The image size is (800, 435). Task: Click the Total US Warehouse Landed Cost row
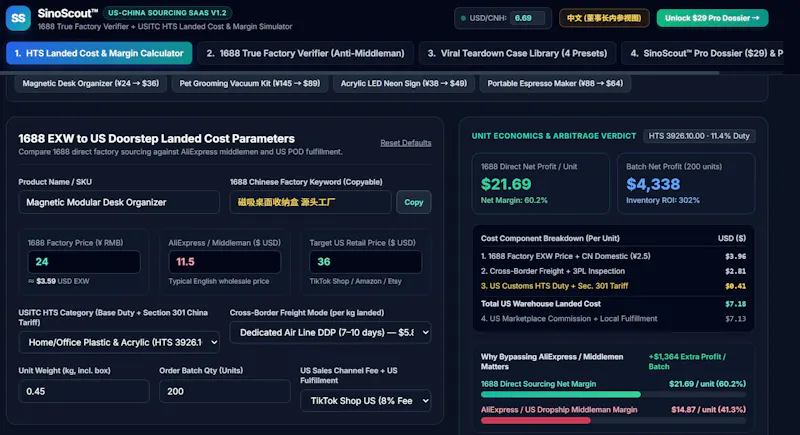pyautogui.click(x=613, y=304)
